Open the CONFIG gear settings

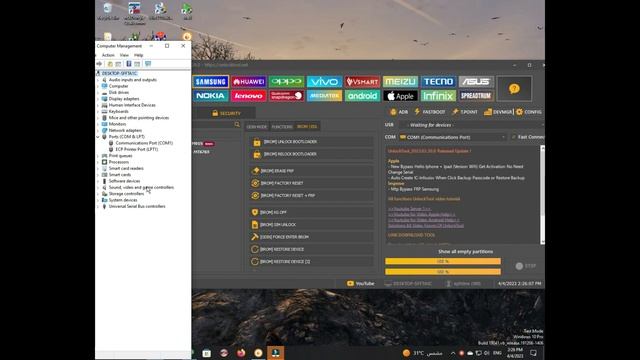pyautogui.click(x=529, y=112)
